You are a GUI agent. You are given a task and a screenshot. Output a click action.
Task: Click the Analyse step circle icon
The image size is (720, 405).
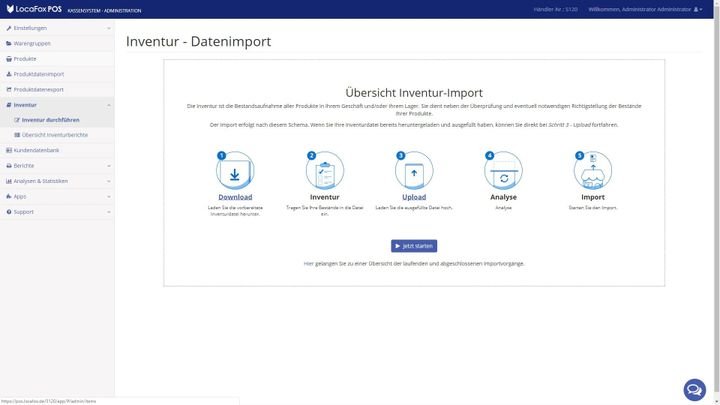503,171
